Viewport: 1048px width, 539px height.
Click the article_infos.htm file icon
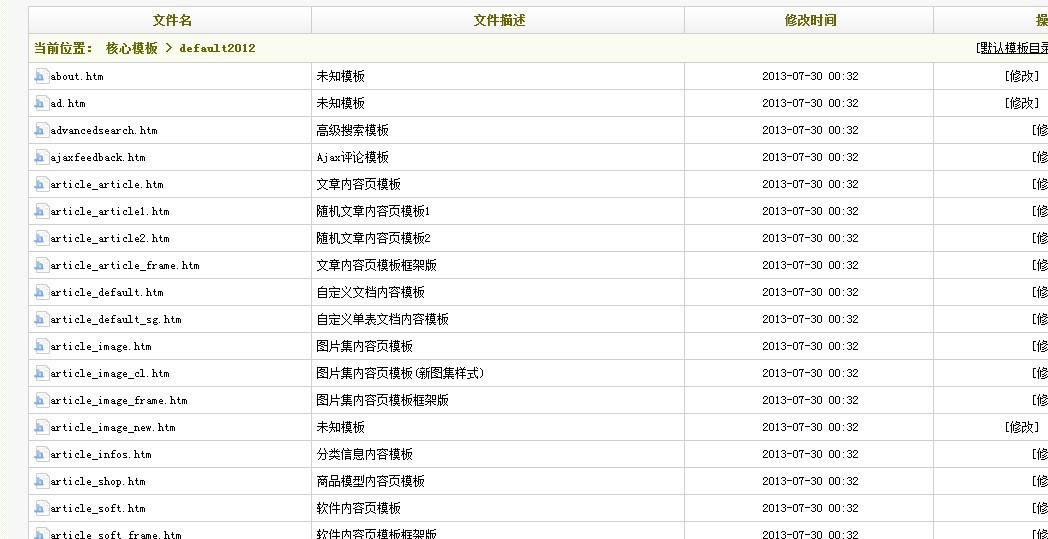coord(41,454)
